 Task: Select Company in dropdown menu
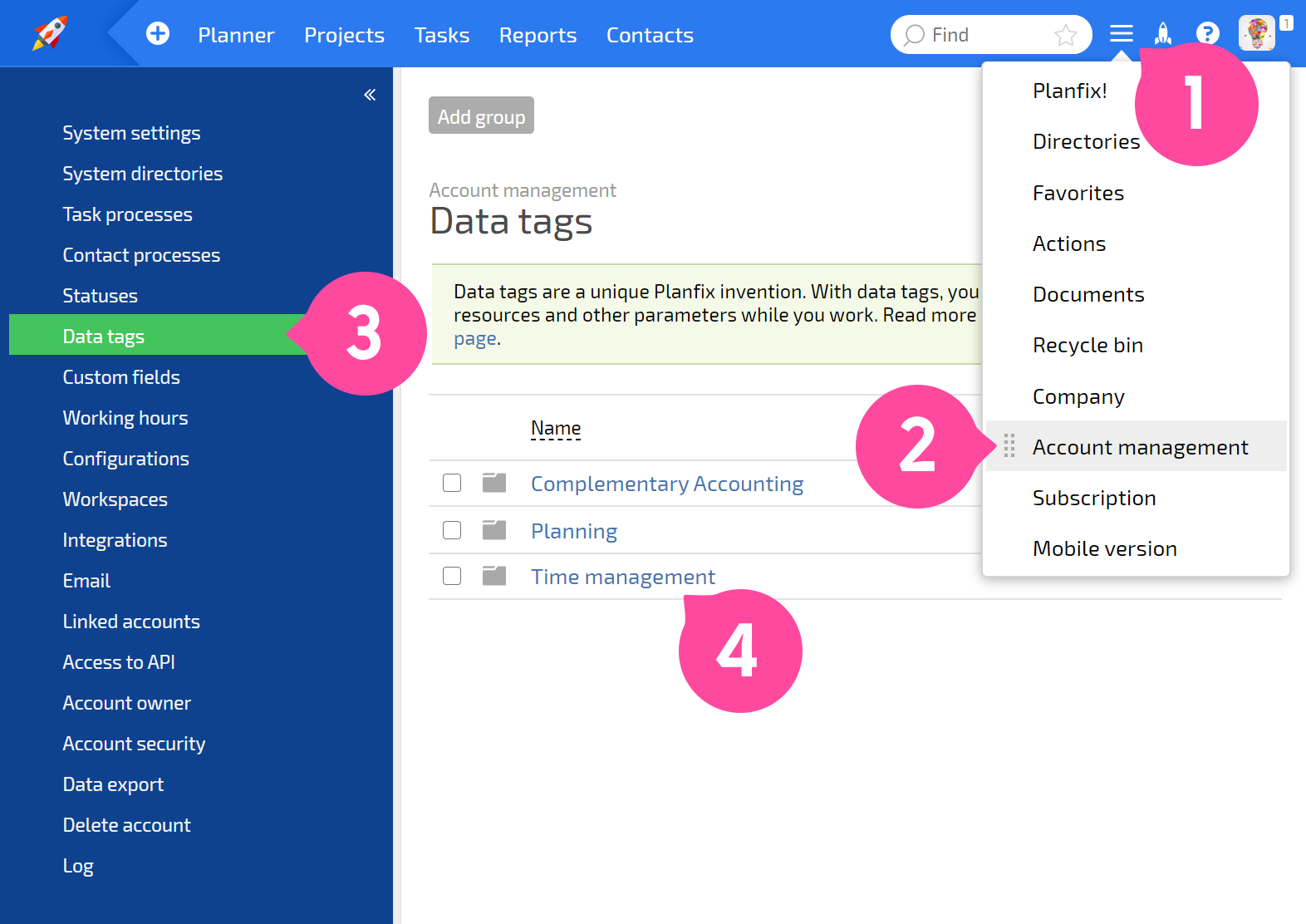1078,396
